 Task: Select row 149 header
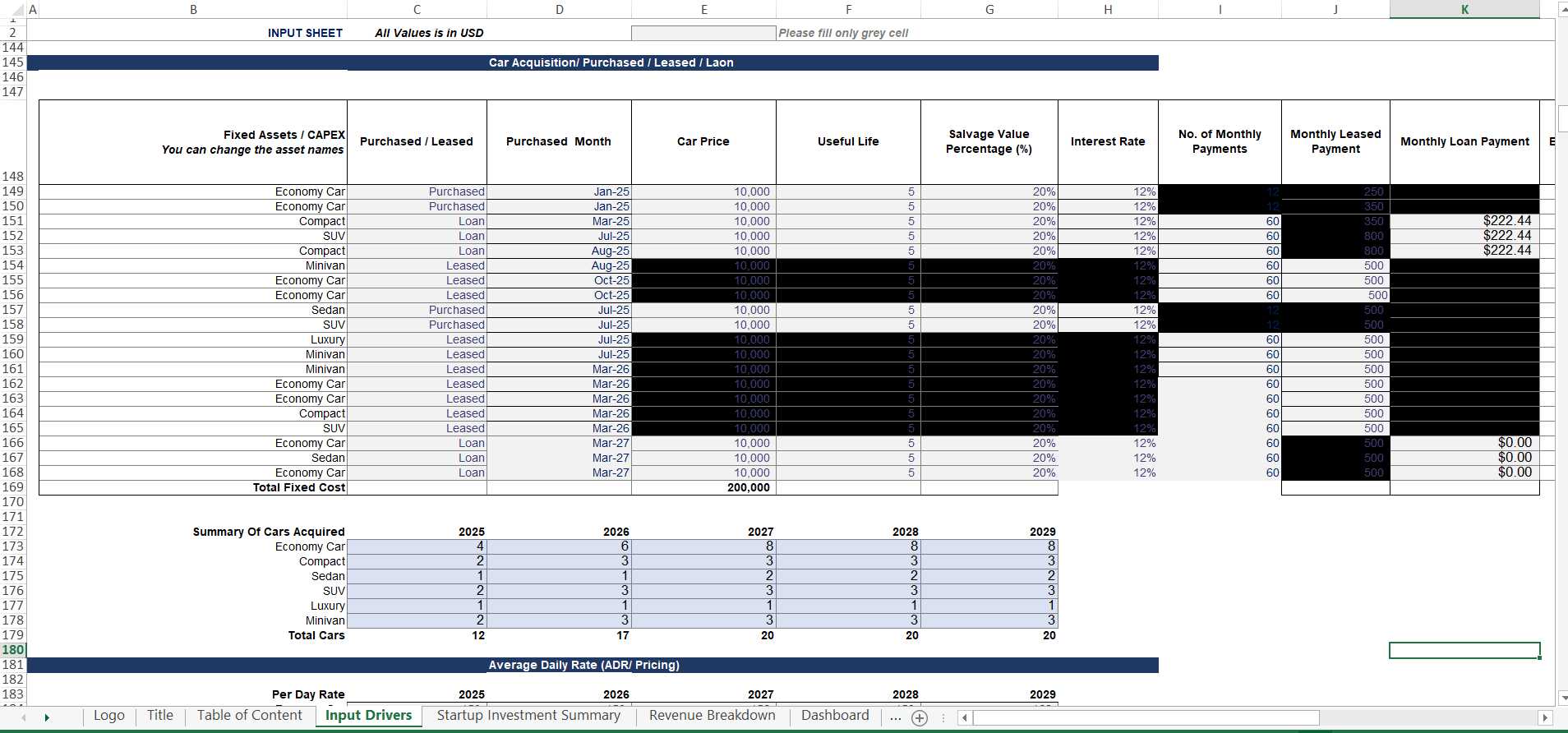click(13, 191)
